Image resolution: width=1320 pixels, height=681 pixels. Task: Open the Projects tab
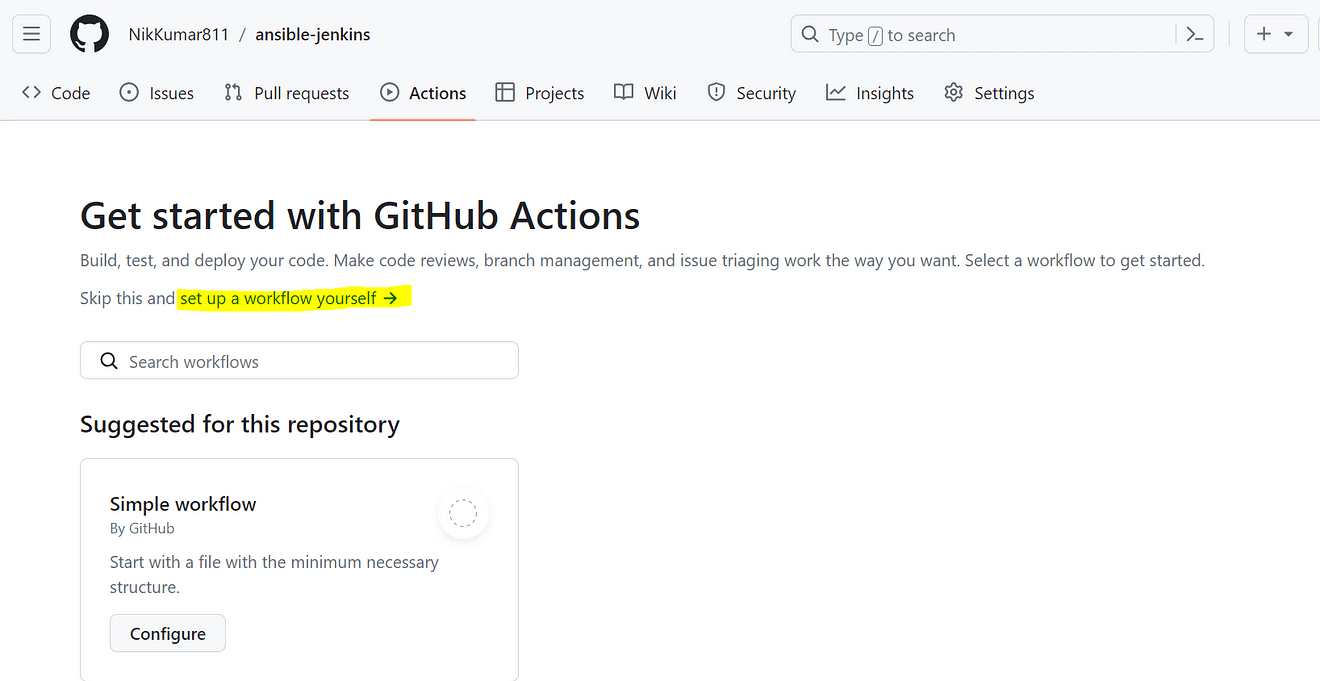(x=540, y=93)
